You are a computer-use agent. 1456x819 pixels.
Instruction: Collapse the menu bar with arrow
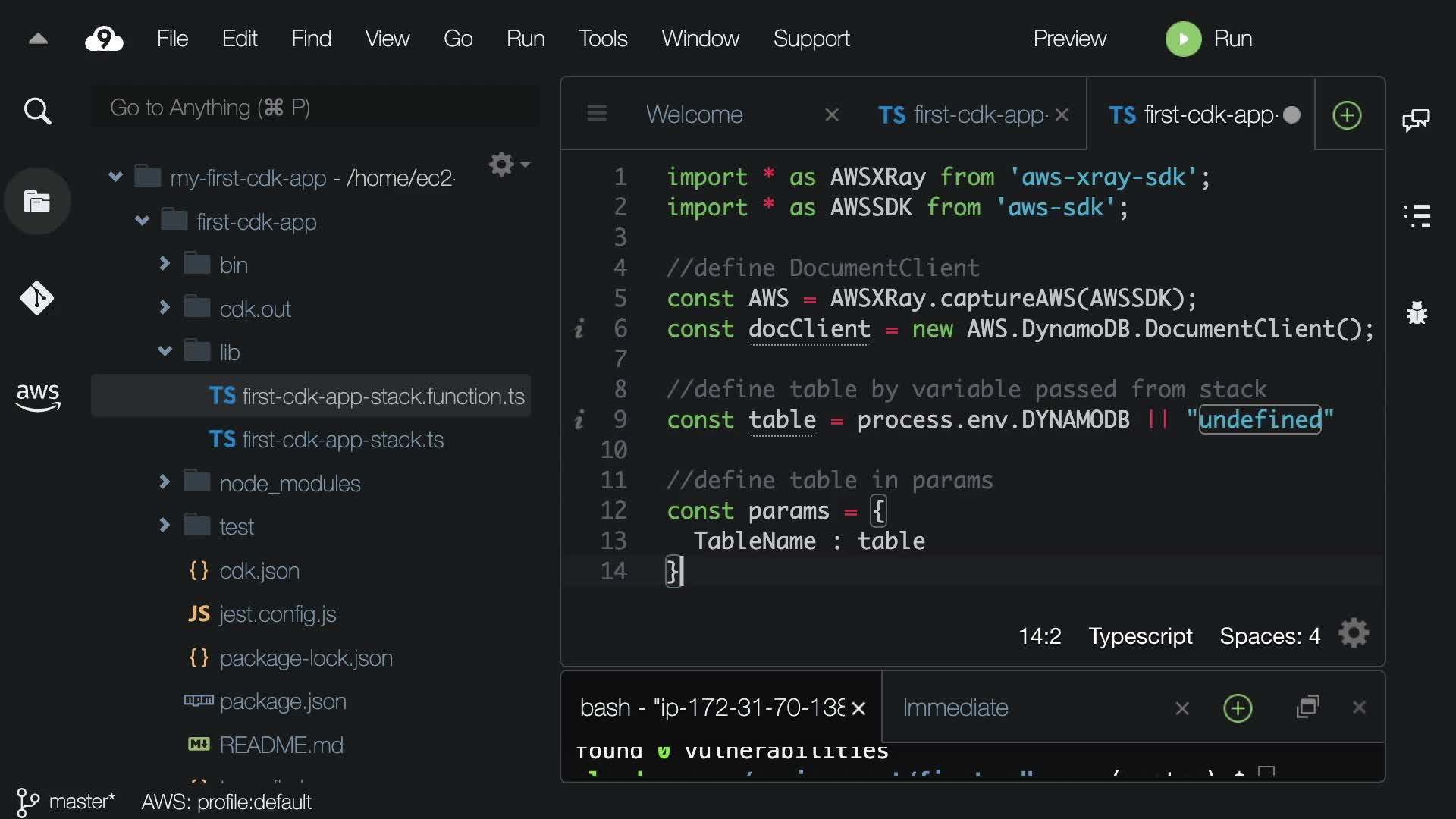click(38, 39)
